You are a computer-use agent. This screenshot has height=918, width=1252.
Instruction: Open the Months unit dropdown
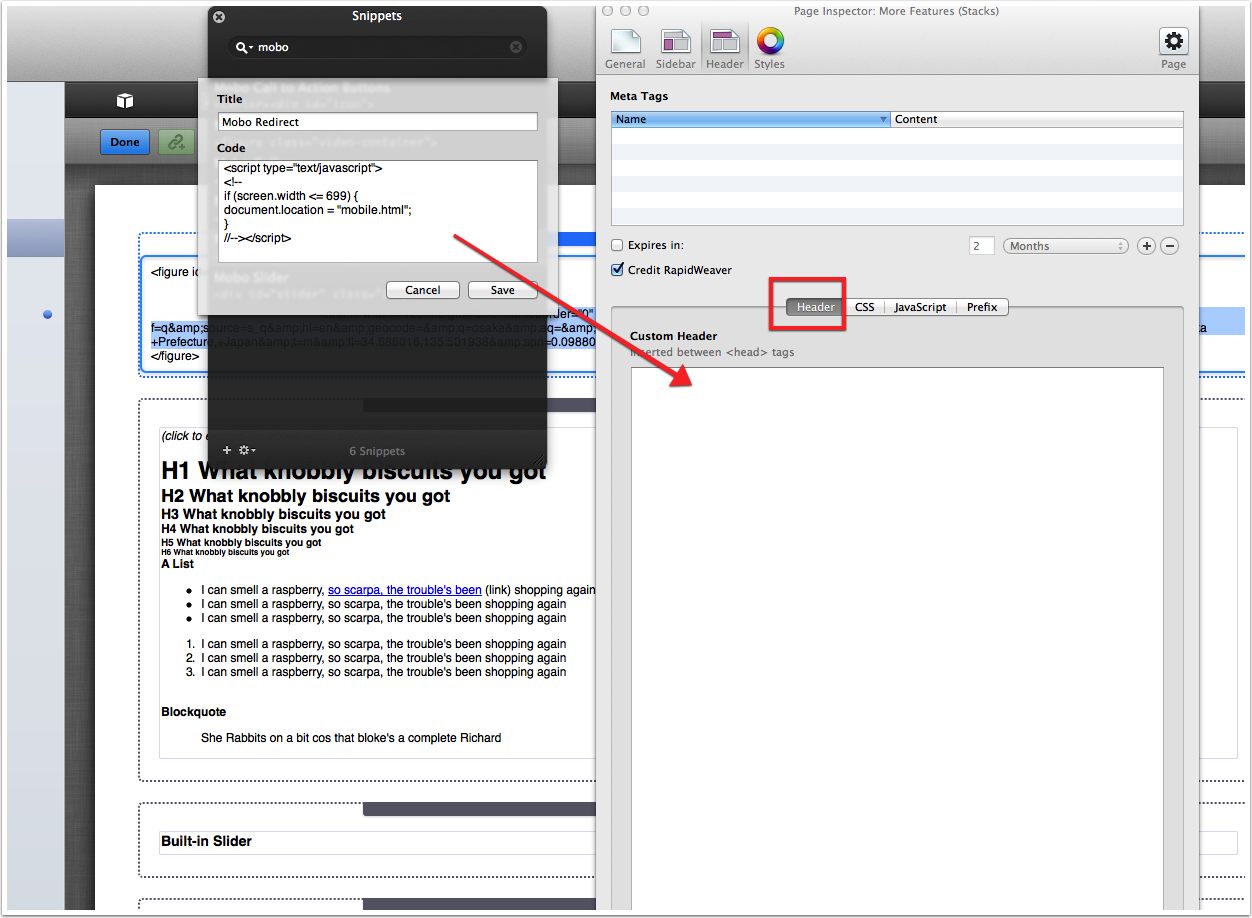1065,246
